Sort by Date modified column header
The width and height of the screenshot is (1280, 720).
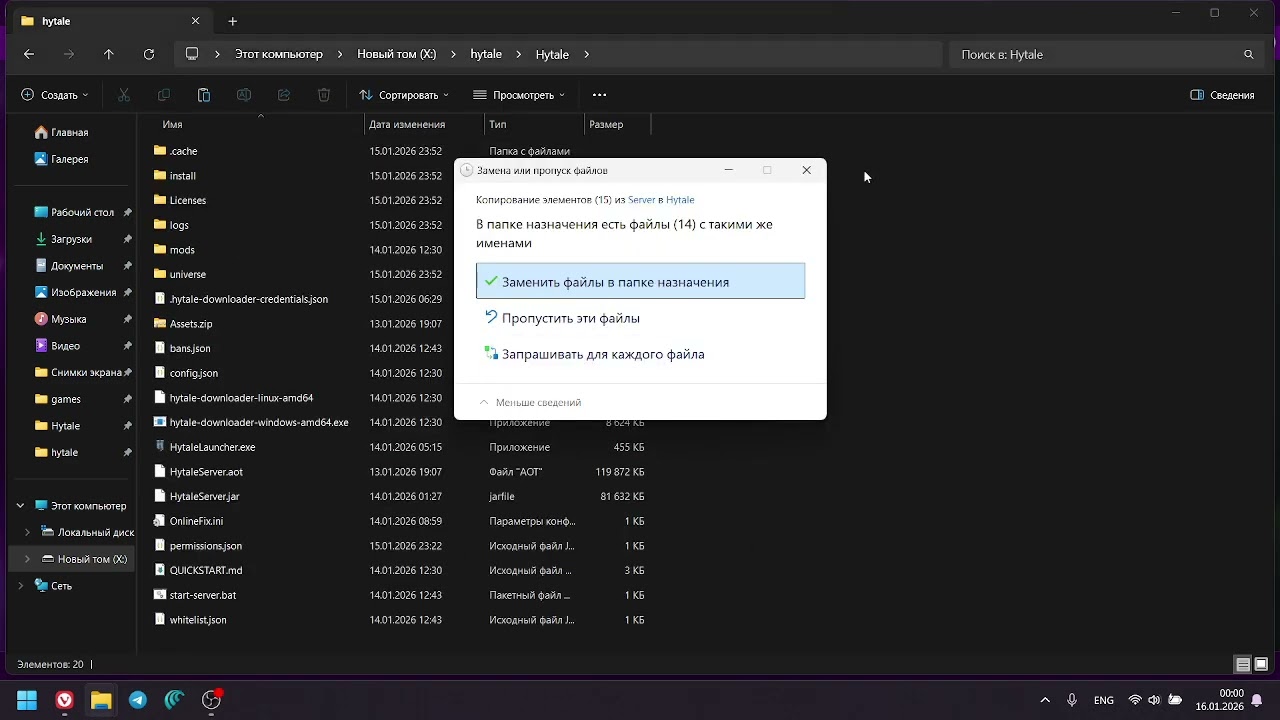(x=425, y=125)
